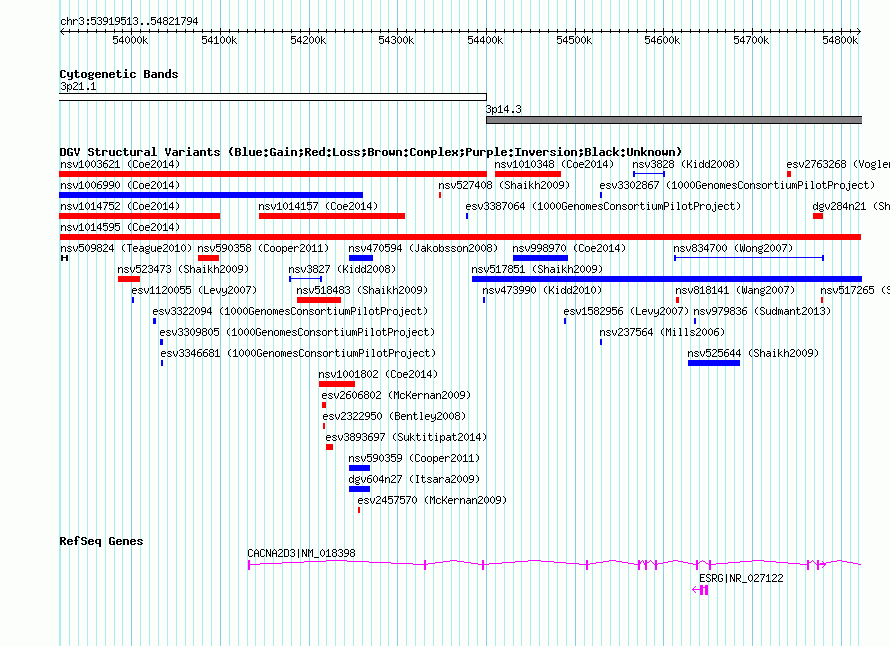This screenshot has height=646, width=890.
Task: Select the nsv834700 thin blue interval line
Action: pyautogui.click(x=749, y=258)
